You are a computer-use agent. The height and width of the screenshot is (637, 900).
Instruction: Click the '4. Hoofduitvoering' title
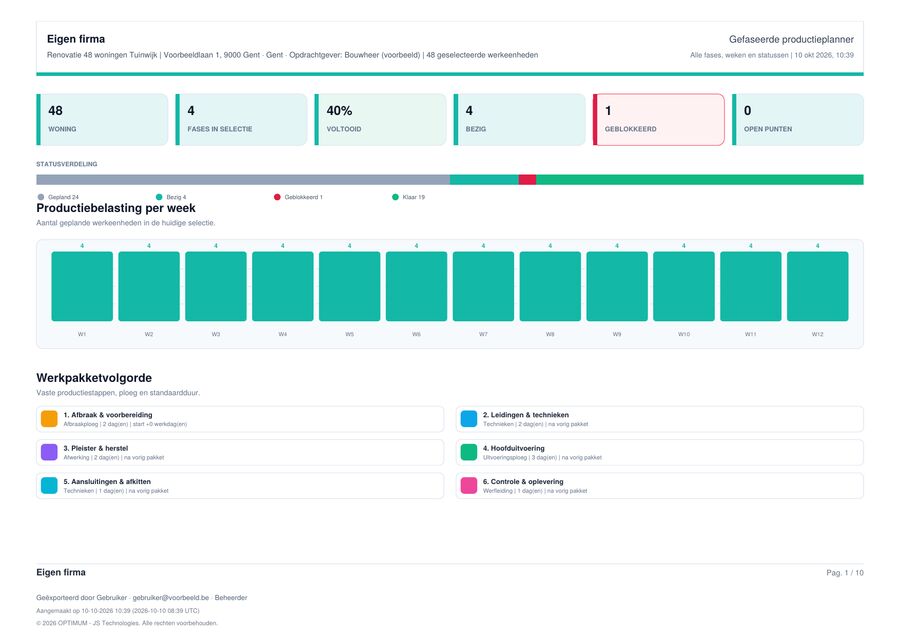(514, 448)
